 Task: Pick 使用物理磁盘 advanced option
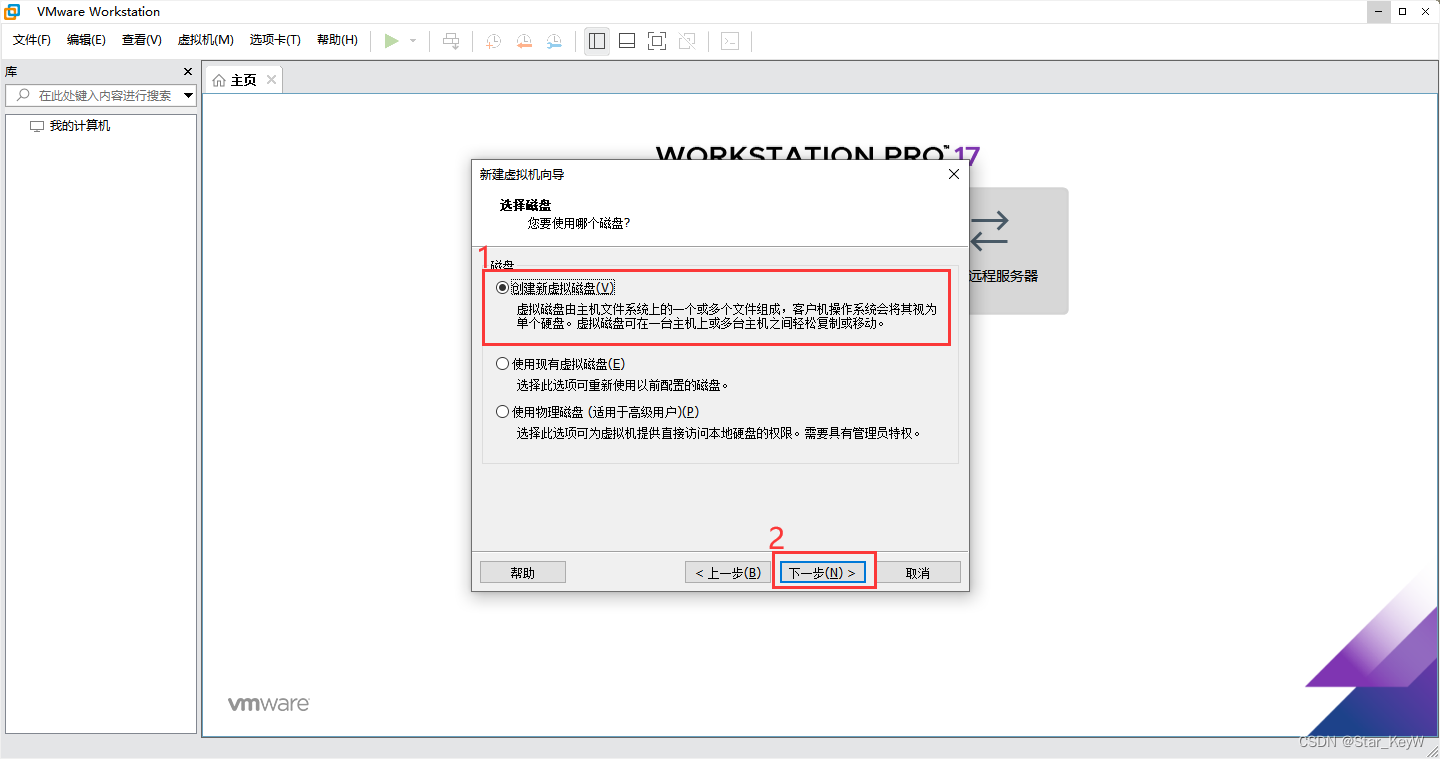pos(502,410)
